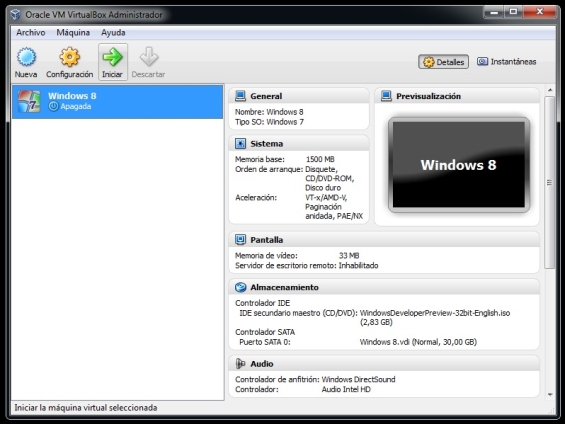Click the 'Orden de arranque:' label
The width and height of the screenshot is (565, 424).
pyautogui.click(x=269, y=169)
